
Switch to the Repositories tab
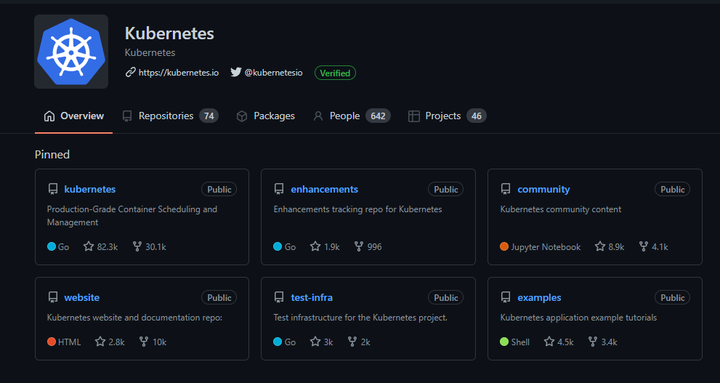(x=170, y=116)
